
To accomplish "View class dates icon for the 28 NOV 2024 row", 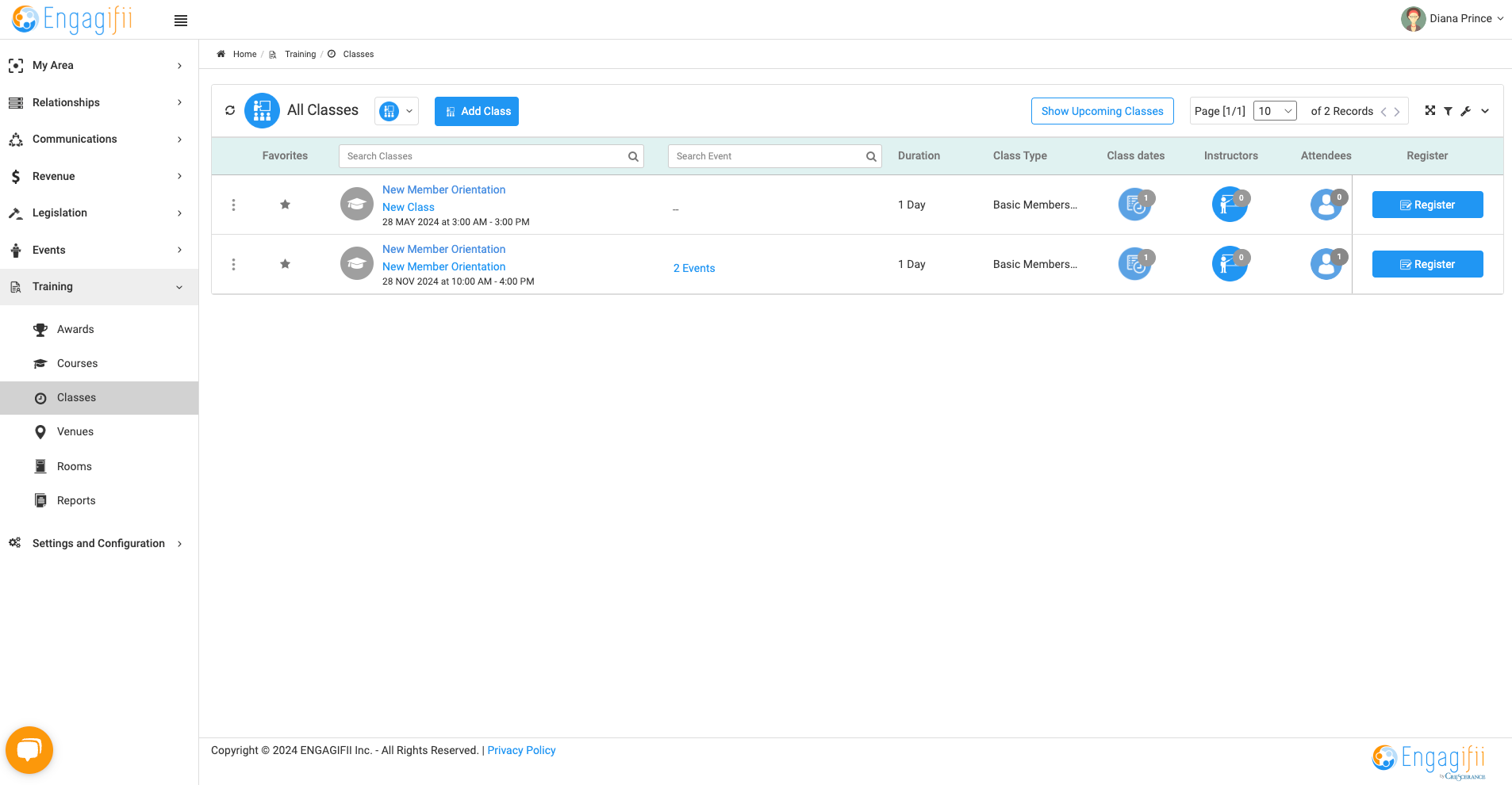I will click(1136, 263).
